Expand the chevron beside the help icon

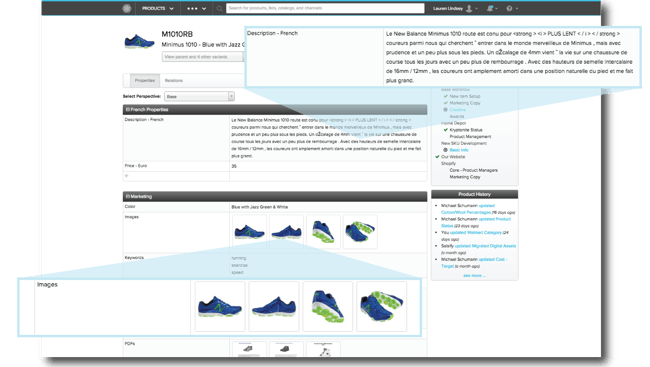pos(517,8)
